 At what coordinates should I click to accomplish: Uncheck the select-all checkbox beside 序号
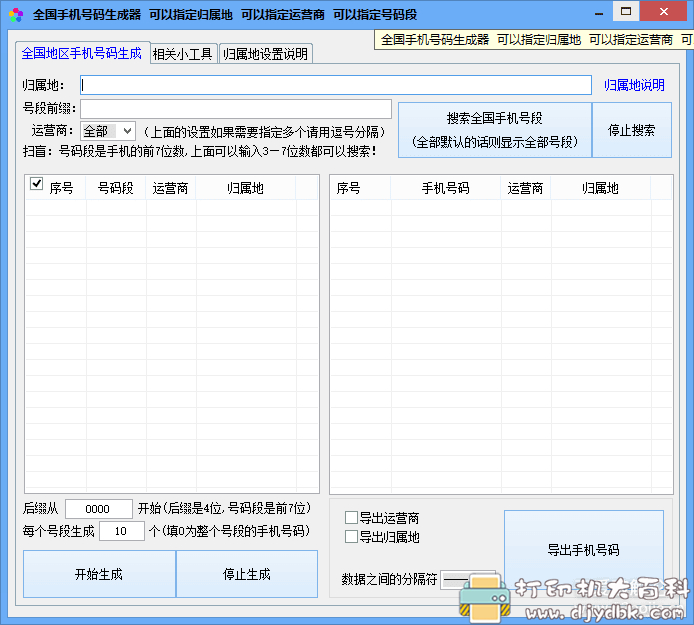tap(36, 183)
